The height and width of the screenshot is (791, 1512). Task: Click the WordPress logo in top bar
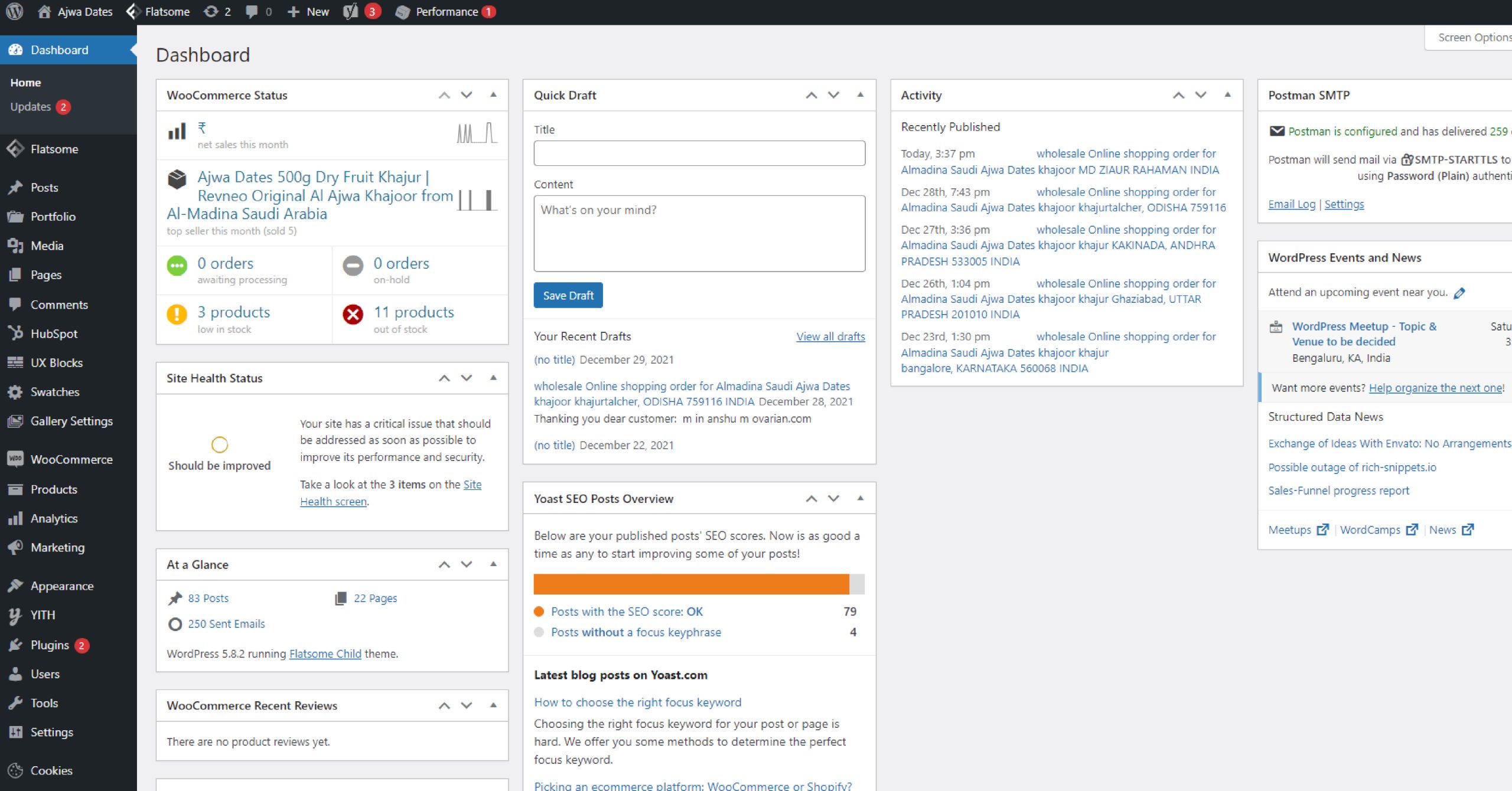tap(15, 12)
